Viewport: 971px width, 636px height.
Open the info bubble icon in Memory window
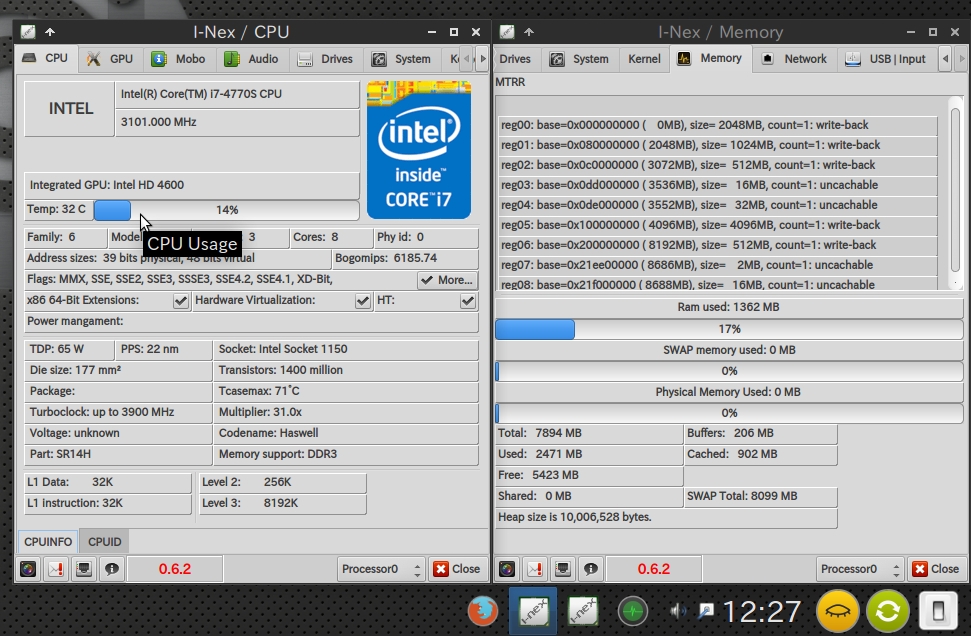(591, 569)
